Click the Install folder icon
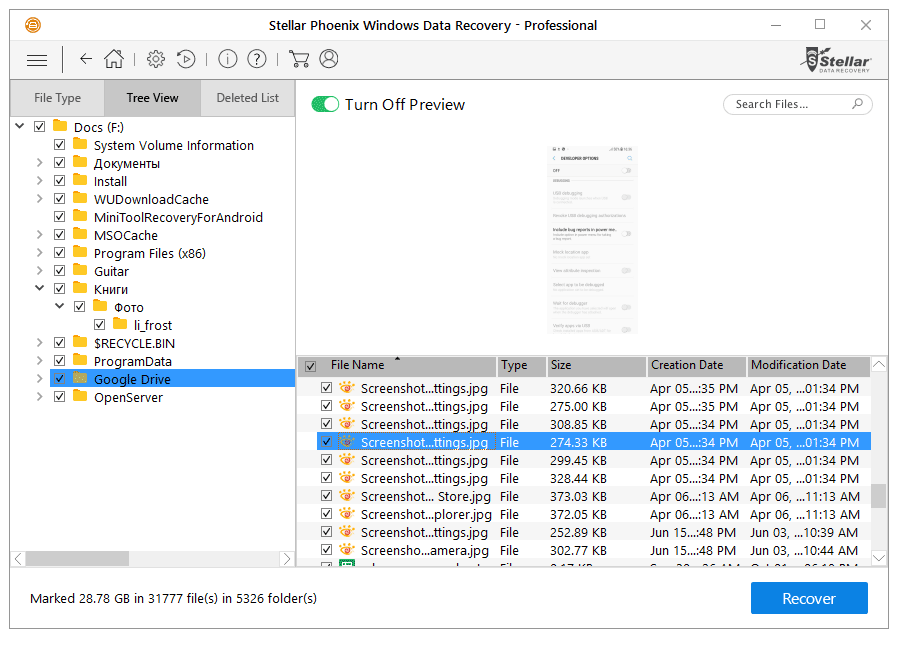Viewport: 902px width, 646px height. 80,180
